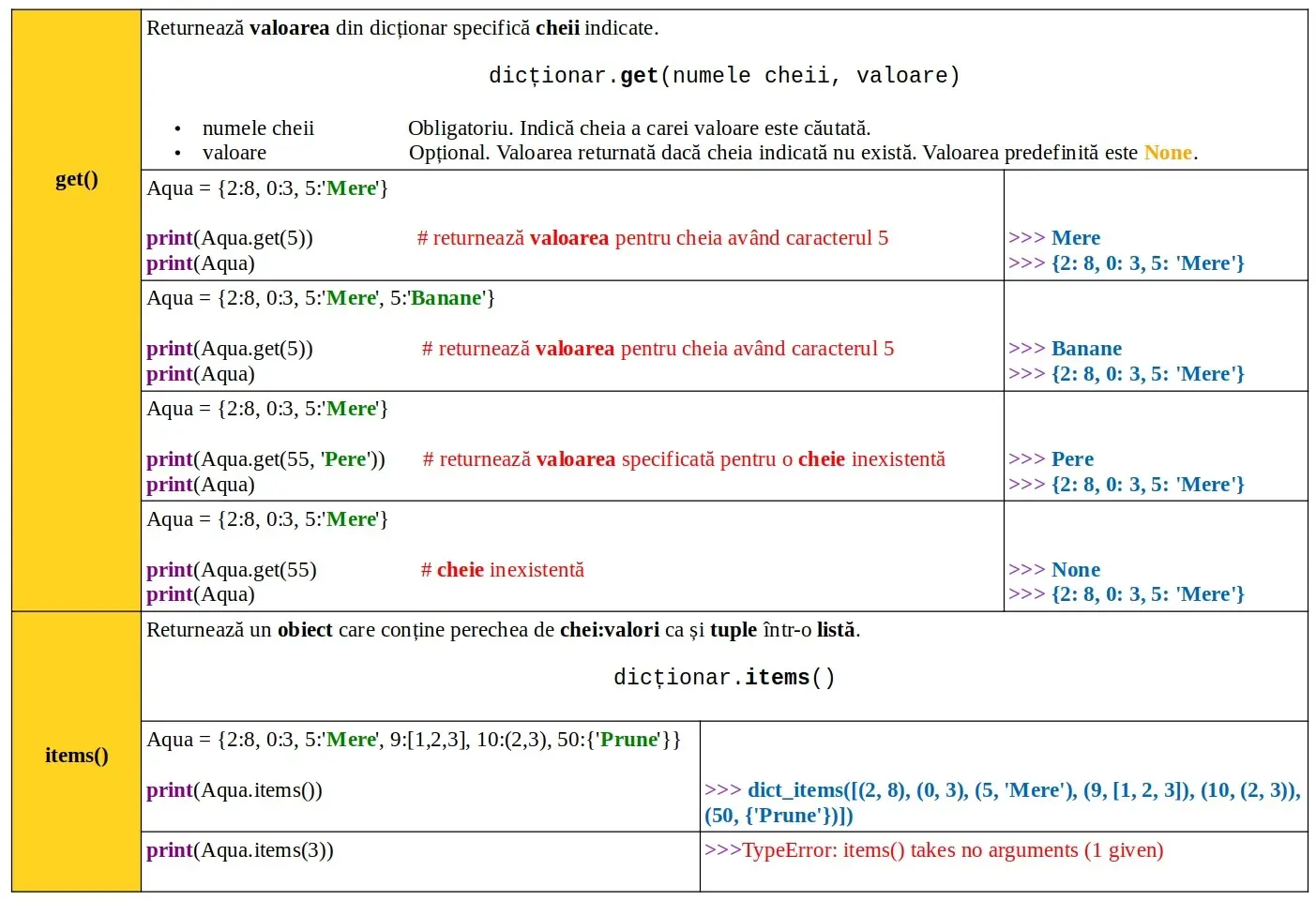Click the '>>> None' output line
Image resolution: width=1316 pixels, height=900 pixels.
(1054, 570)
